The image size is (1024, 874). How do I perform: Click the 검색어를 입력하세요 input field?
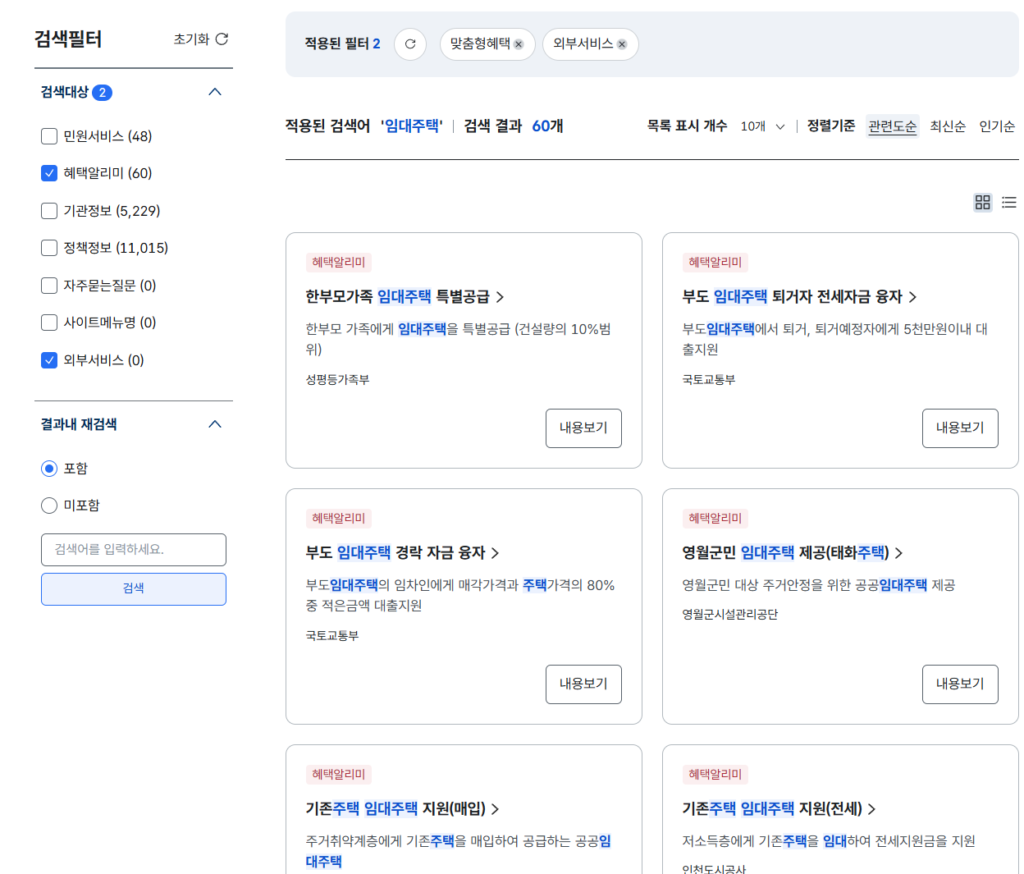click(x=133, y=549)
